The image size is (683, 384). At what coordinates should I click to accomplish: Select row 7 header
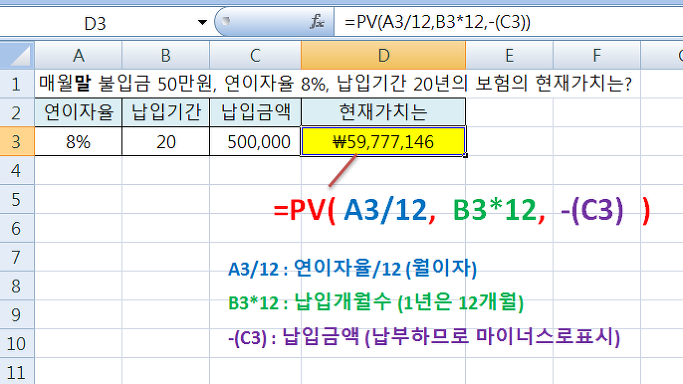tap(17, 257)
